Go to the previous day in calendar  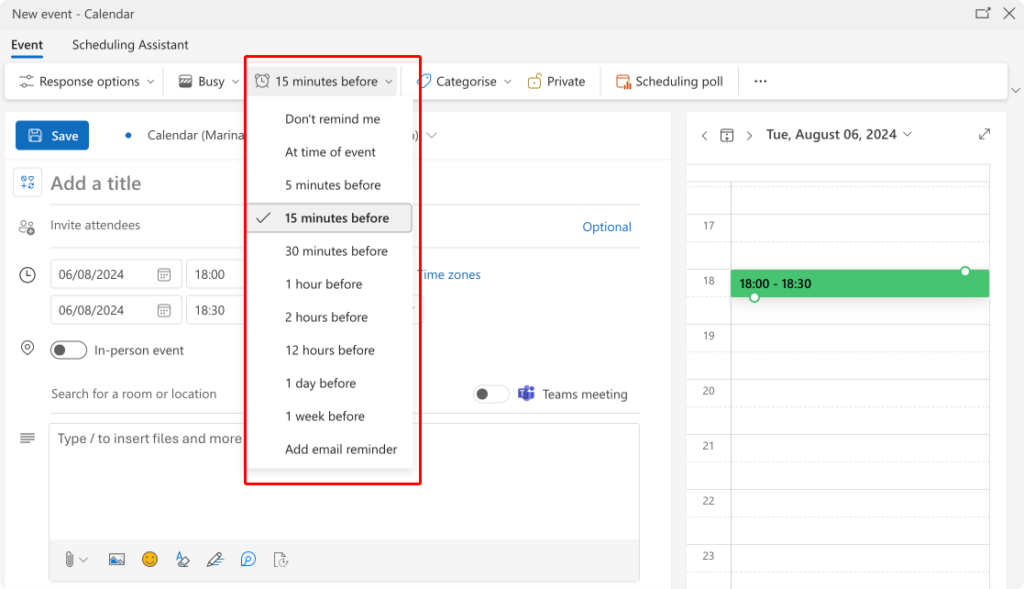pos(704,136)
